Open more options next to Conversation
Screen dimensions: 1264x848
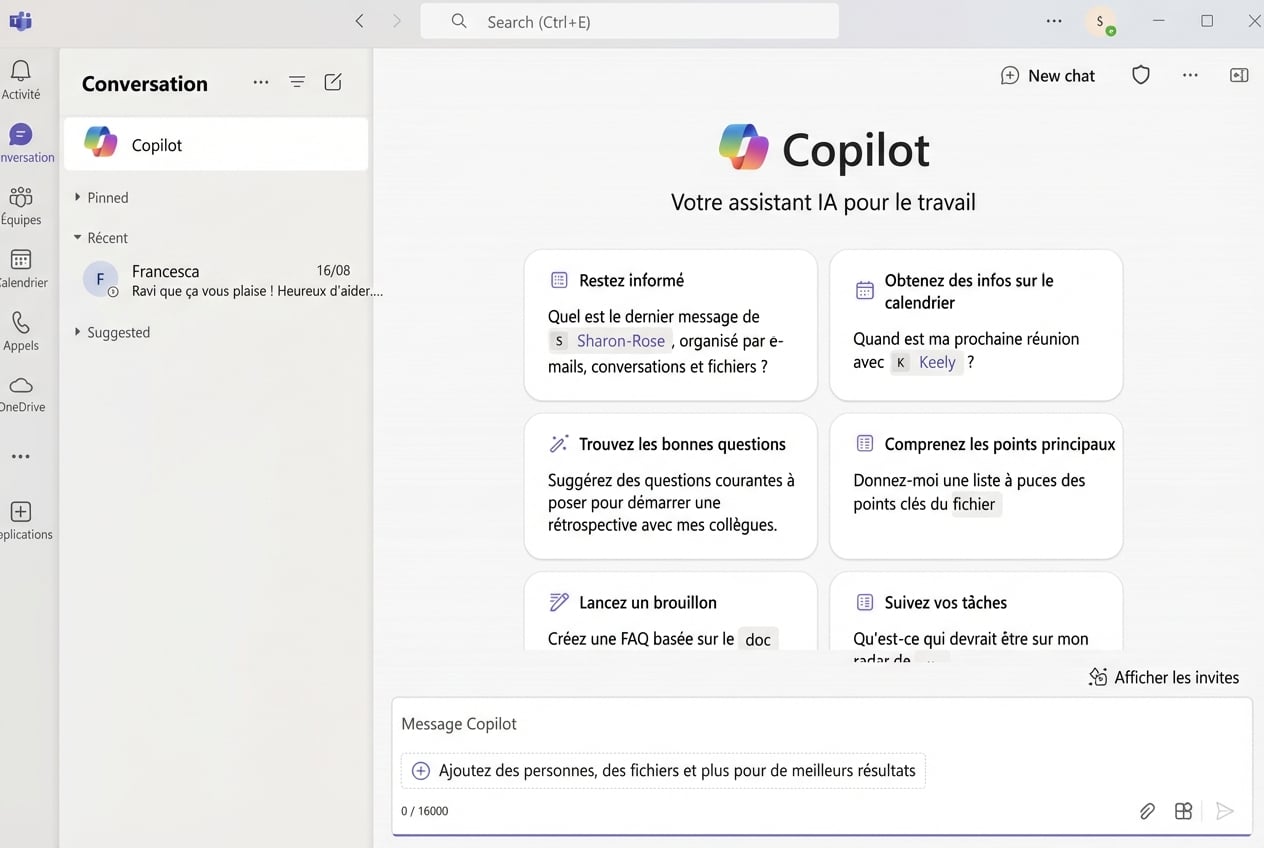click(x=261, y=82)
